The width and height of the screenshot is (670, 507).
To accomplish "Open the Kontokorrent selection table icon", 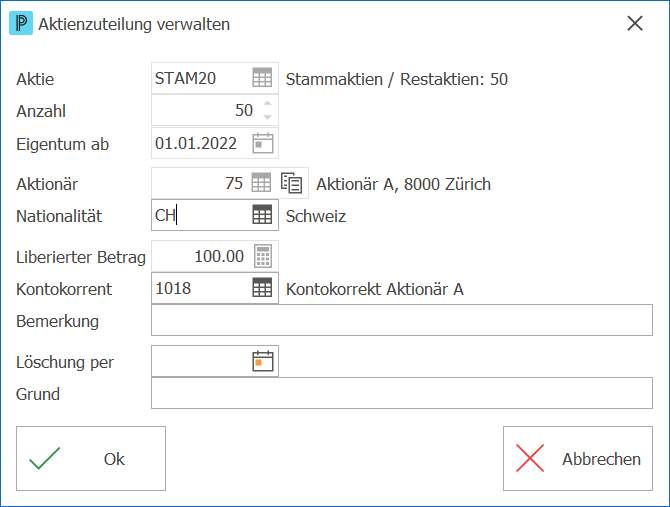I will (262, 287).
